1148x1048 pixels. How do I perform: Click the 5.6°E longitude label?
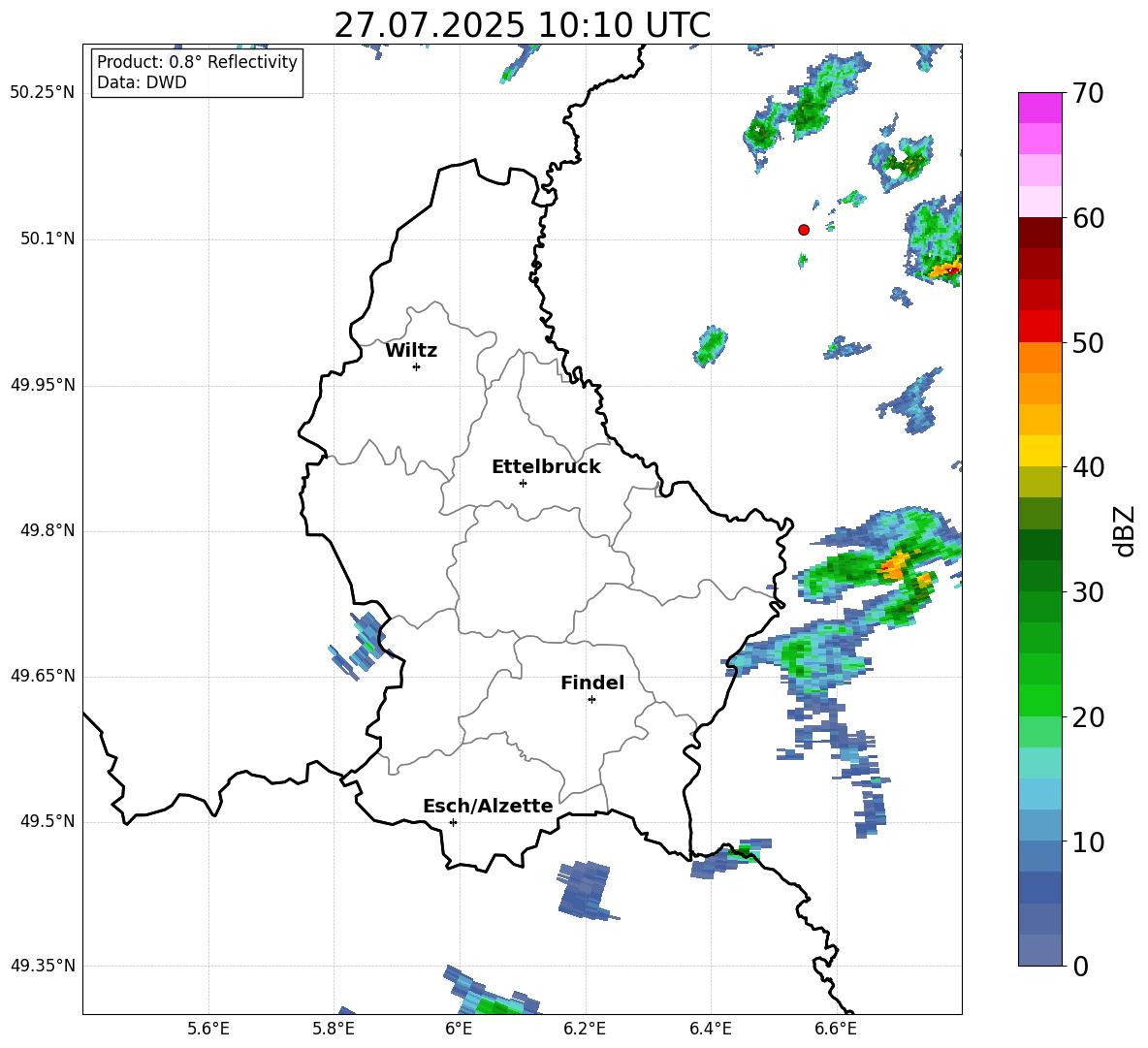[208, 1029]
